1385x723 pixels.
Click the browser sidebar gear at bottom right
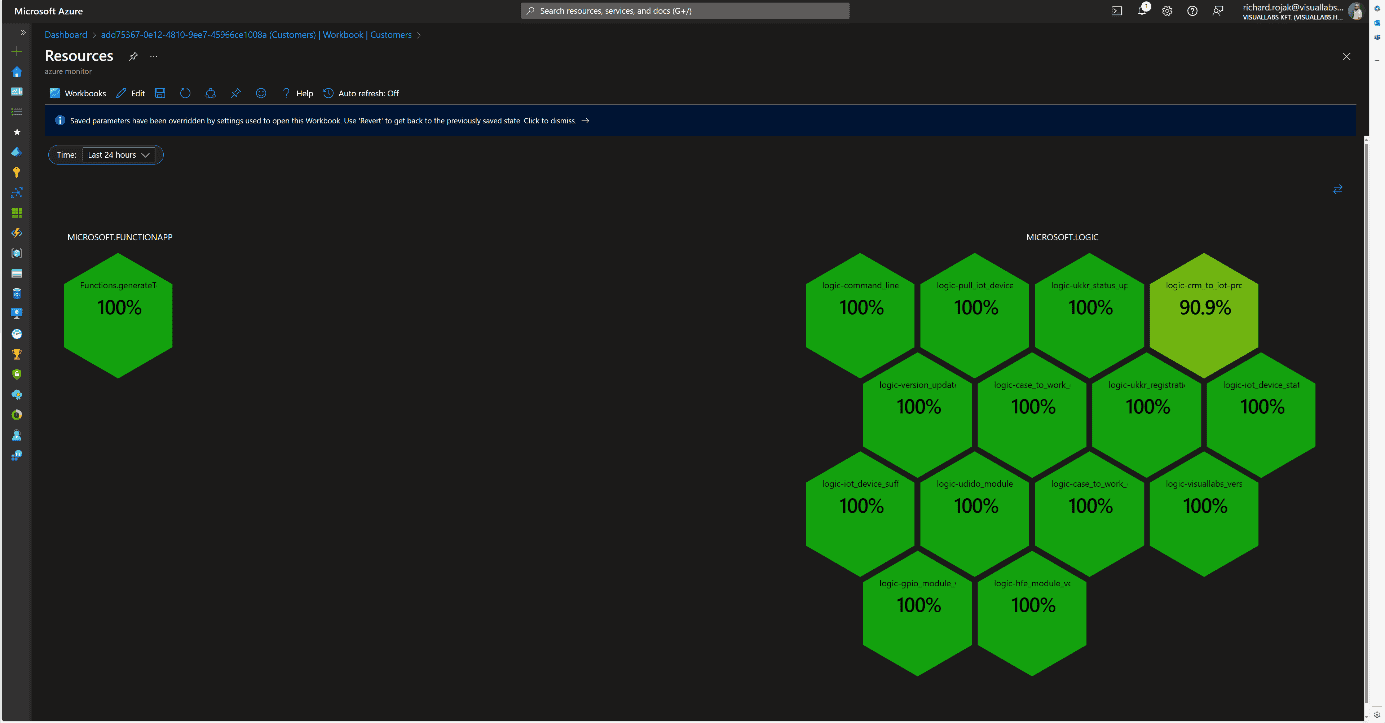tap(1378, 714)
